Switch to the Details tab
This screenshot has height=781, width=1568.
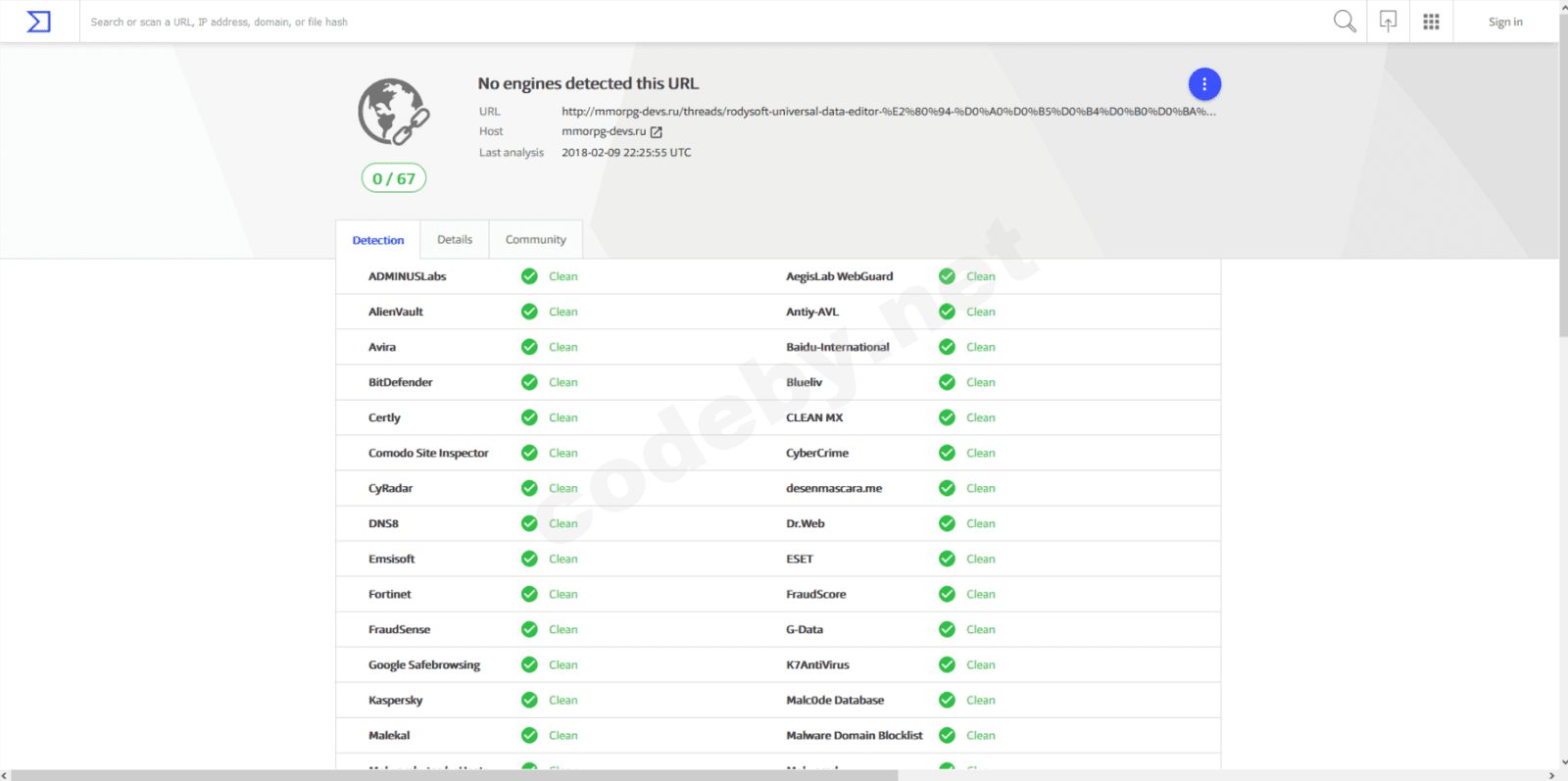(x=455, y=240)
